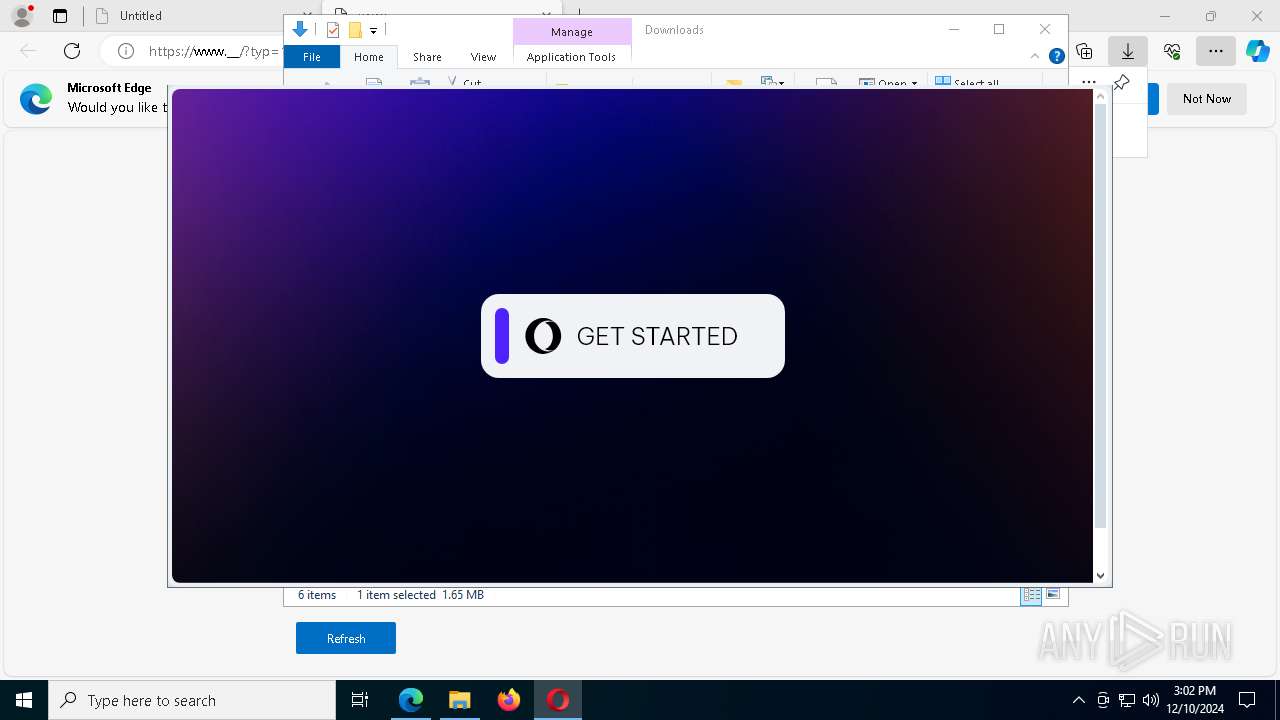Open Task View on taskbar
The height and width of the screenshot is (720, 1280).
[x=360, y=700]
